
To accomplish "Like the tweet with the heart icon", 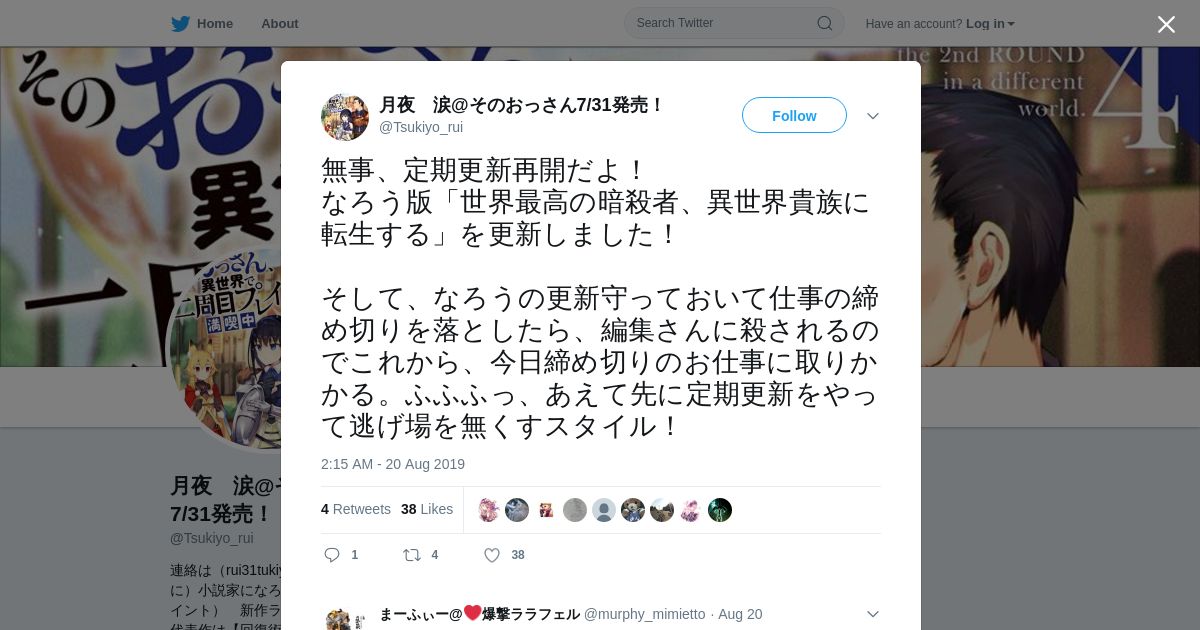I will pyautogui.click(x=491, y=555).
